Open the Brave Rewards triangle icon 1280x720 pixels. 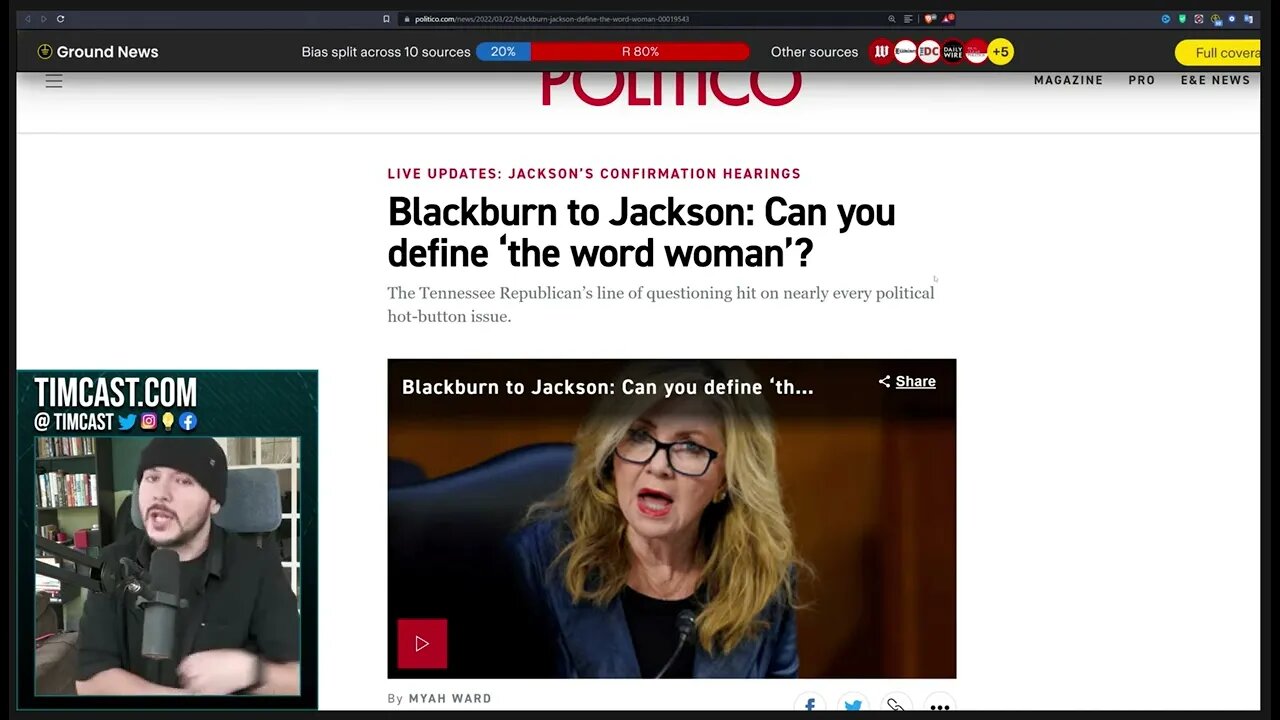[948, 19]
